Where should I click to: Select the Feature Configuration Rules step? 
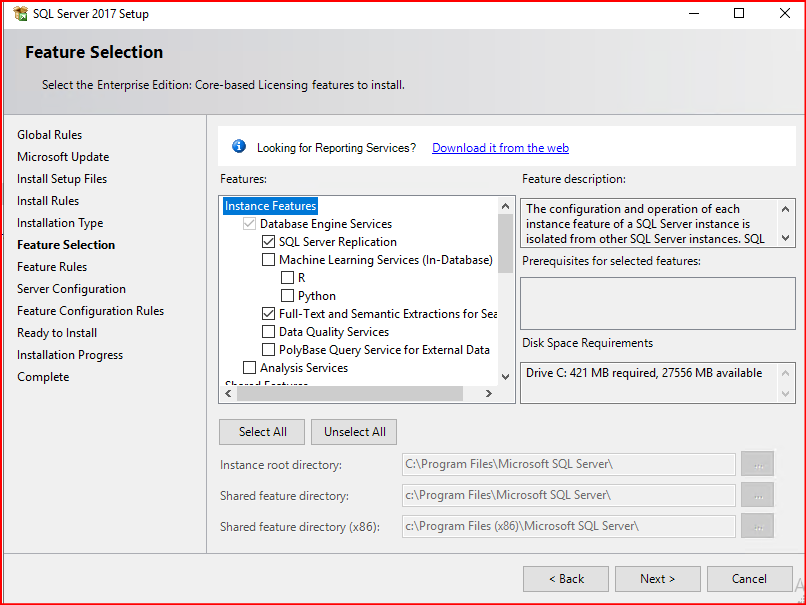tap(90, 311)
